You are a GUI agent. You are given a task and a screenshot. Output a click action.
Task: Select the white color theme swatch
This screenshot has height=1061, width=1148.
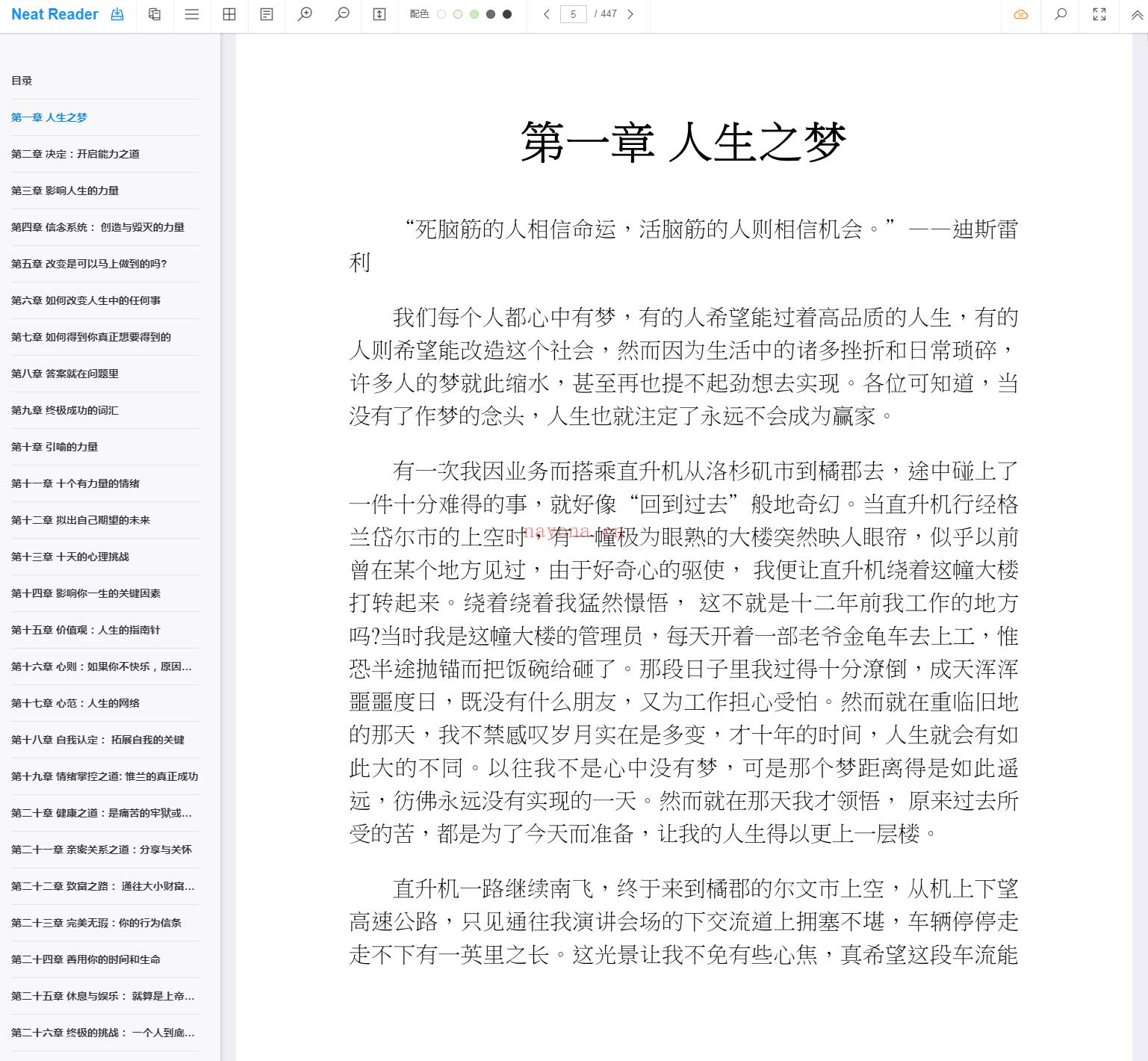tap(441, 14)
